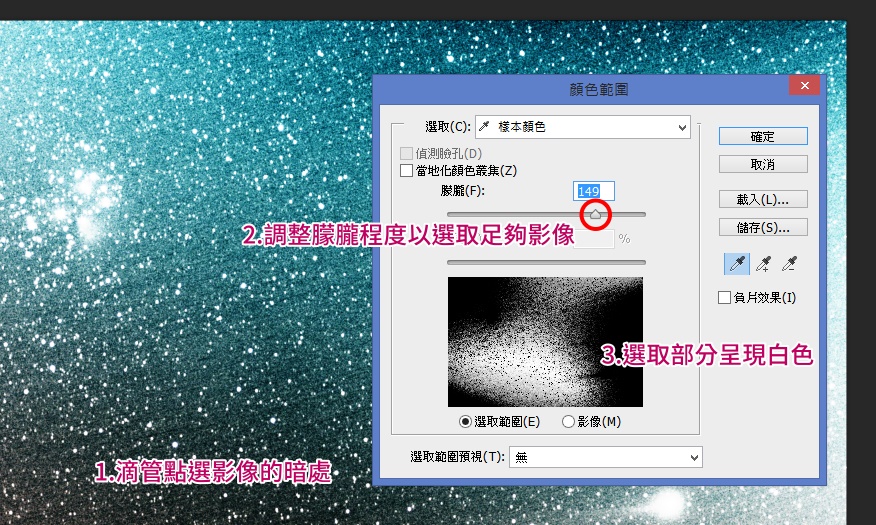Enable the 當地化顏色叢集(Z) checkbox
Image resolution: width=876 pixels, height=525 pixels.
pyautogui.click(x=406, y=171)
